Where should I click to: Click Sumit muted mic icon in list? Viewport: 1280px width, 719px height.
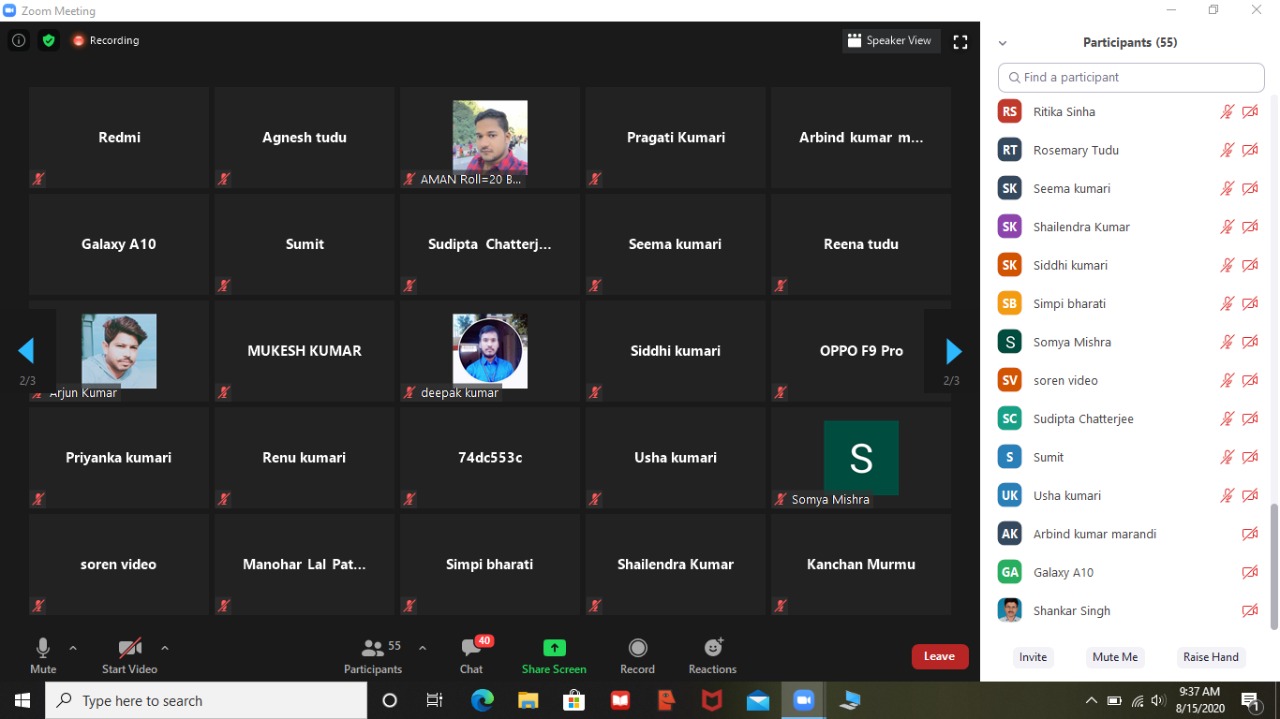1227,457
